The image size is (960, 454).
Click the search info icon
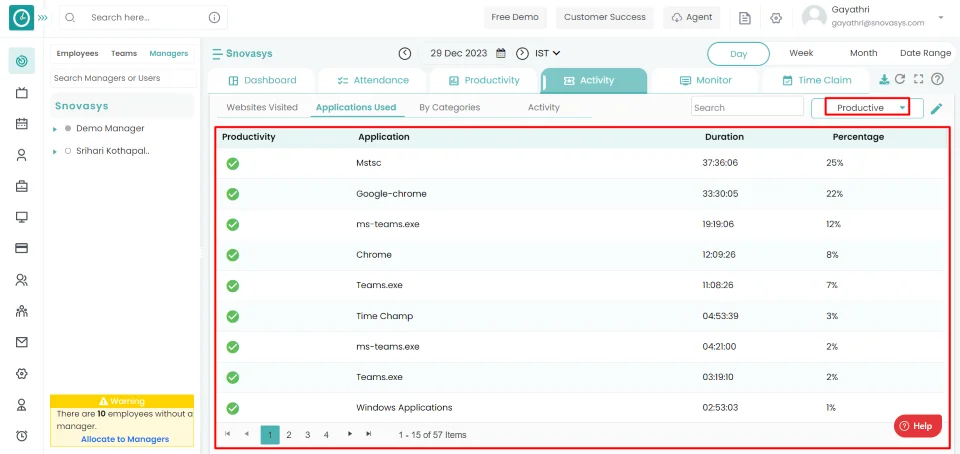click(214, 18)
